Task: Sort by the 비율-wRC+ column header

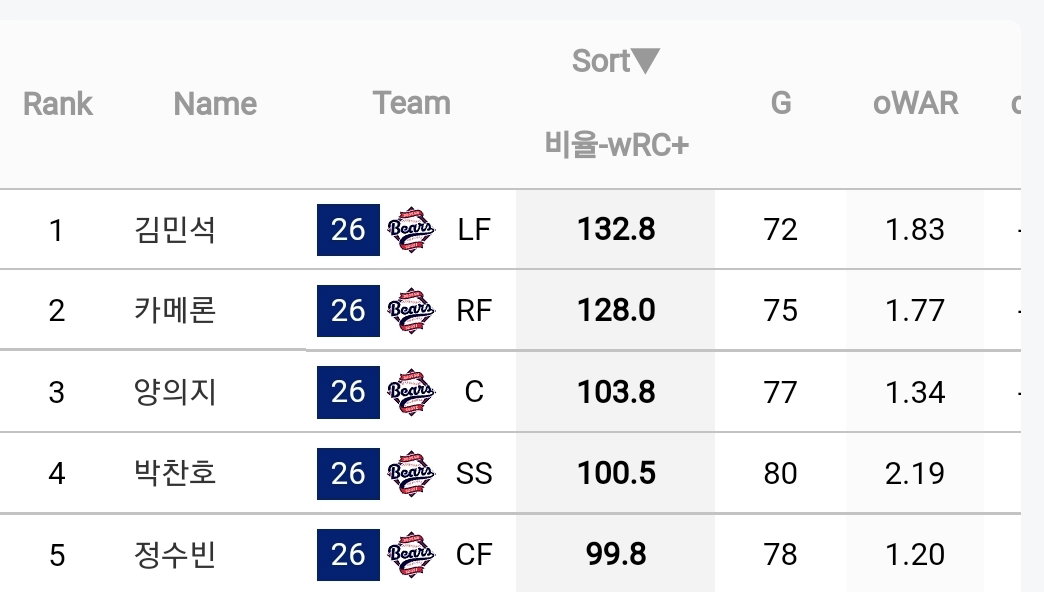Action: pyautogui.click(x=616, y=144)
